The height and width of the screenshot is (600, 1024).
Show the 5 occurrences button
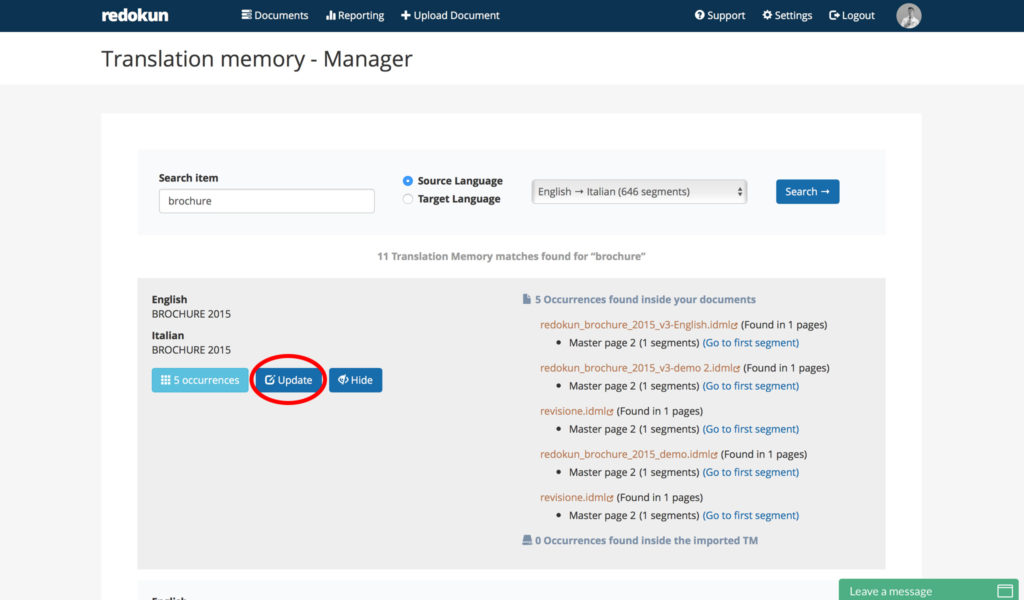click(200, 380)
